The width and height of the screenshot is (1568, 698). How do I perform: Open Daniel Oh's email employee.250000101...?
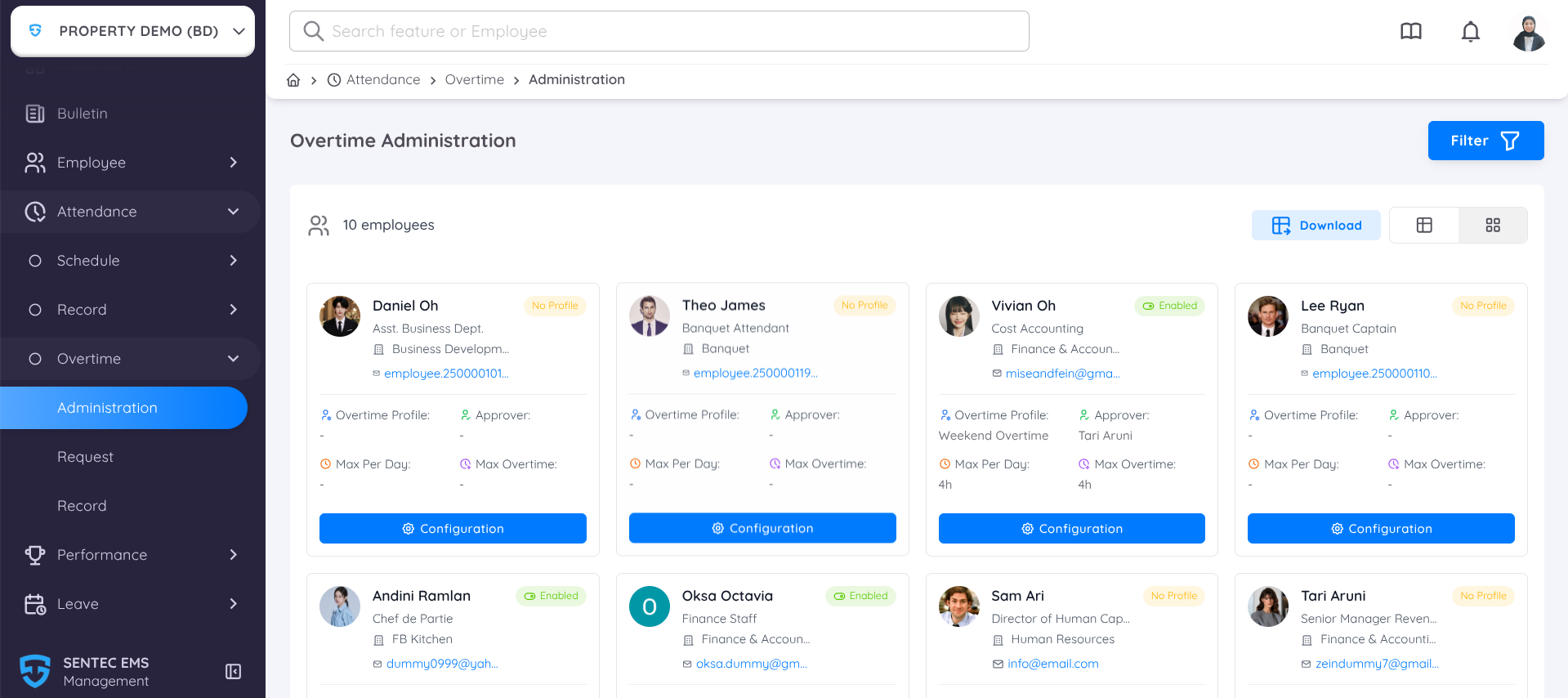point(446,374)
